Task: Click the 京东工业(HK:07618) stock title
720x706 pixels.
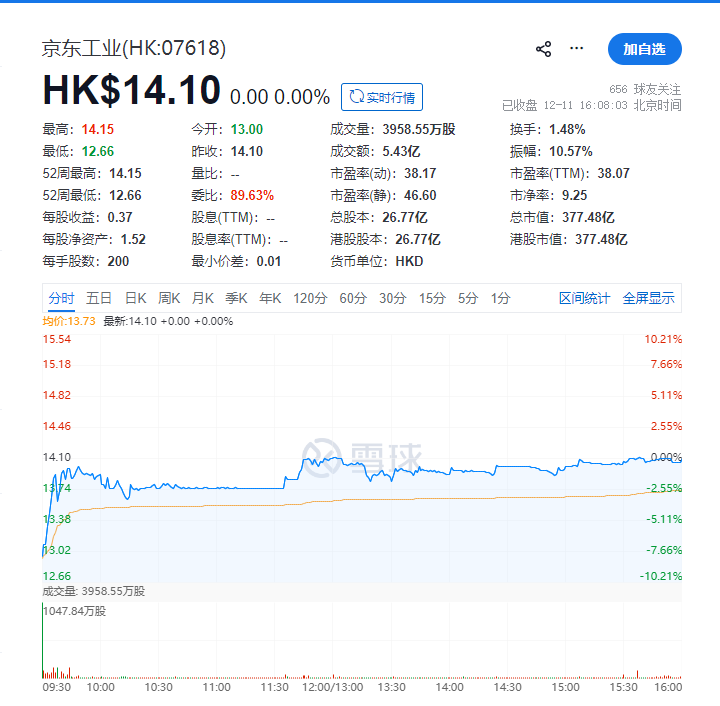Action: (134, 48)
